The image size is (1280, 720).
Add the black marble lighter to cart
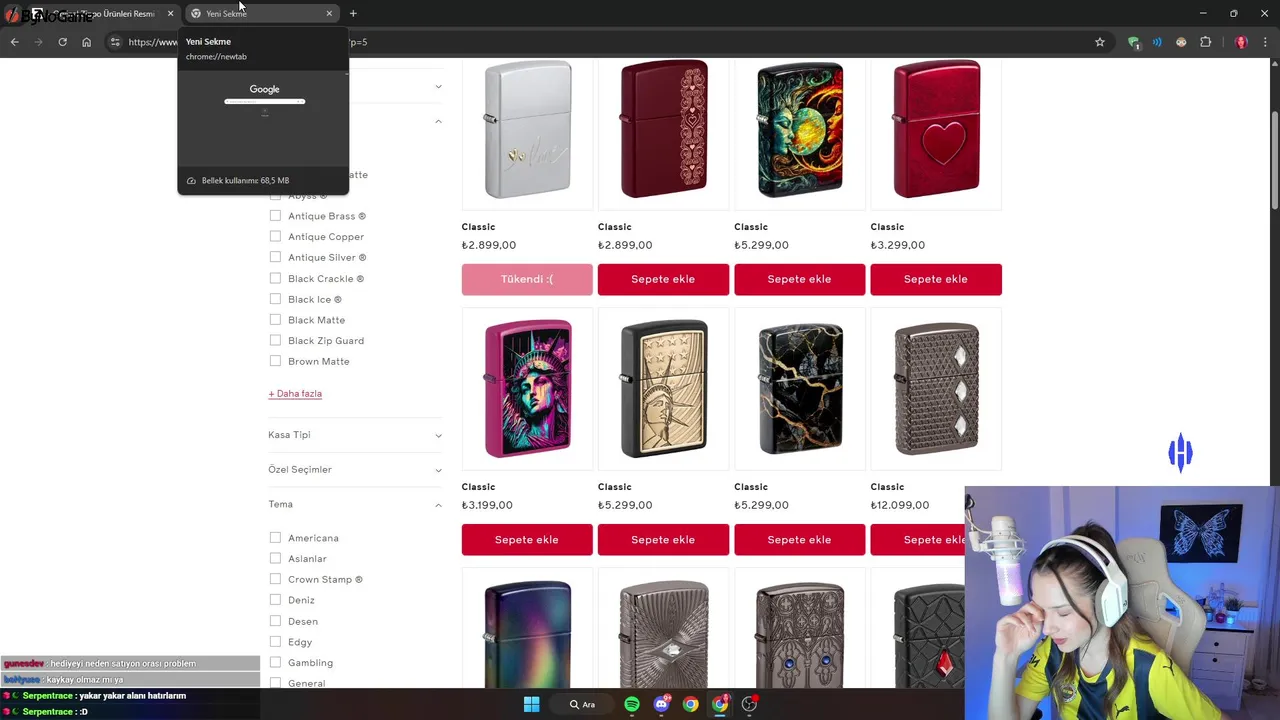pyautogui.click(x=799, y=540)
